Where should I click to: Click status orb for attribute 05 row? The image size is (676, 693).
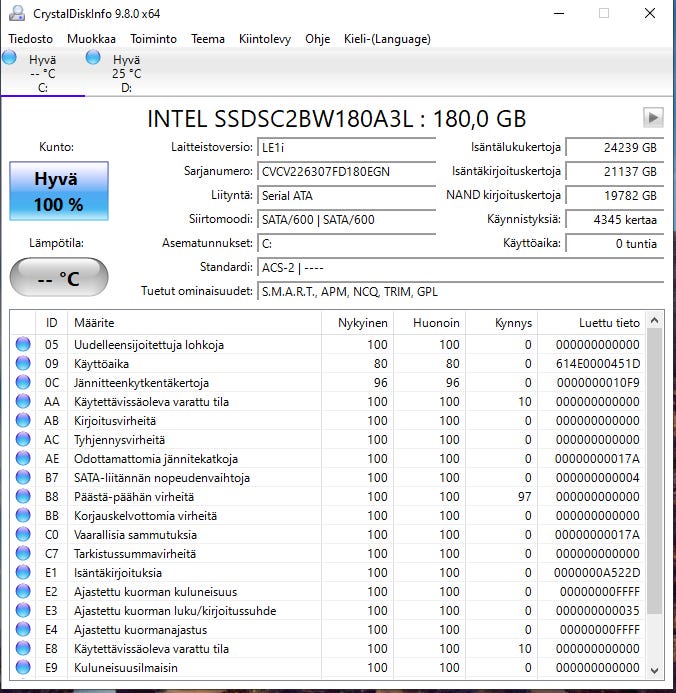point(23,344)
